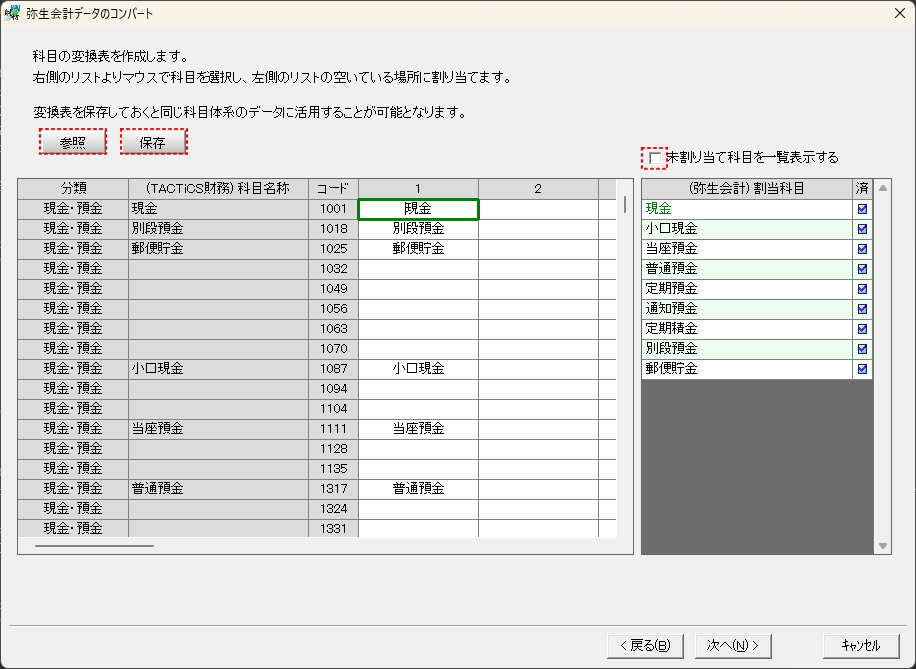Select 定期積金 in 割当科目 list
This screenshot has width=916, height=669.
[747, 329]
